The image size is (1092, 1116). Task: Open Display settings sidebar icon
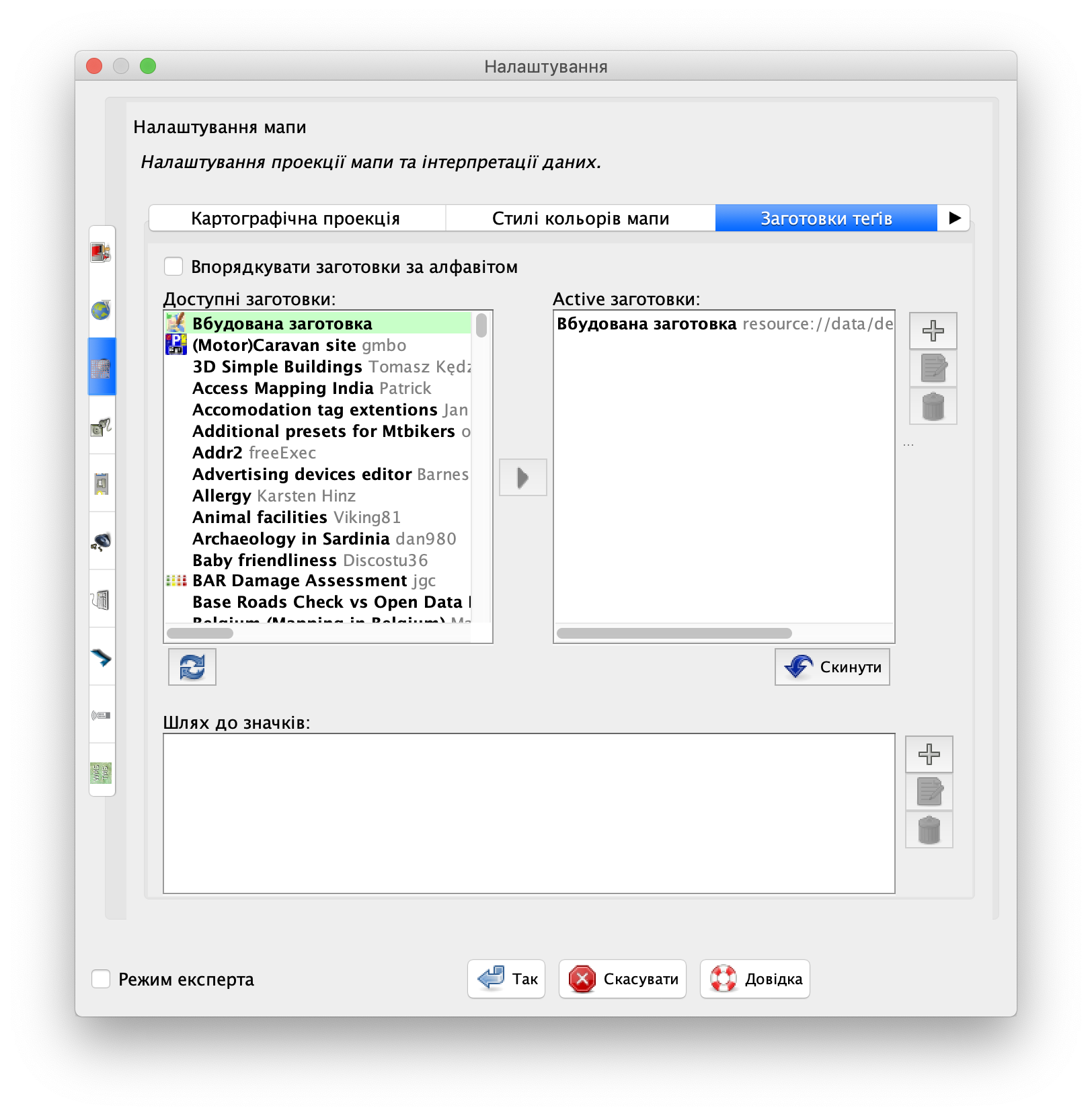tap(101, 253)
